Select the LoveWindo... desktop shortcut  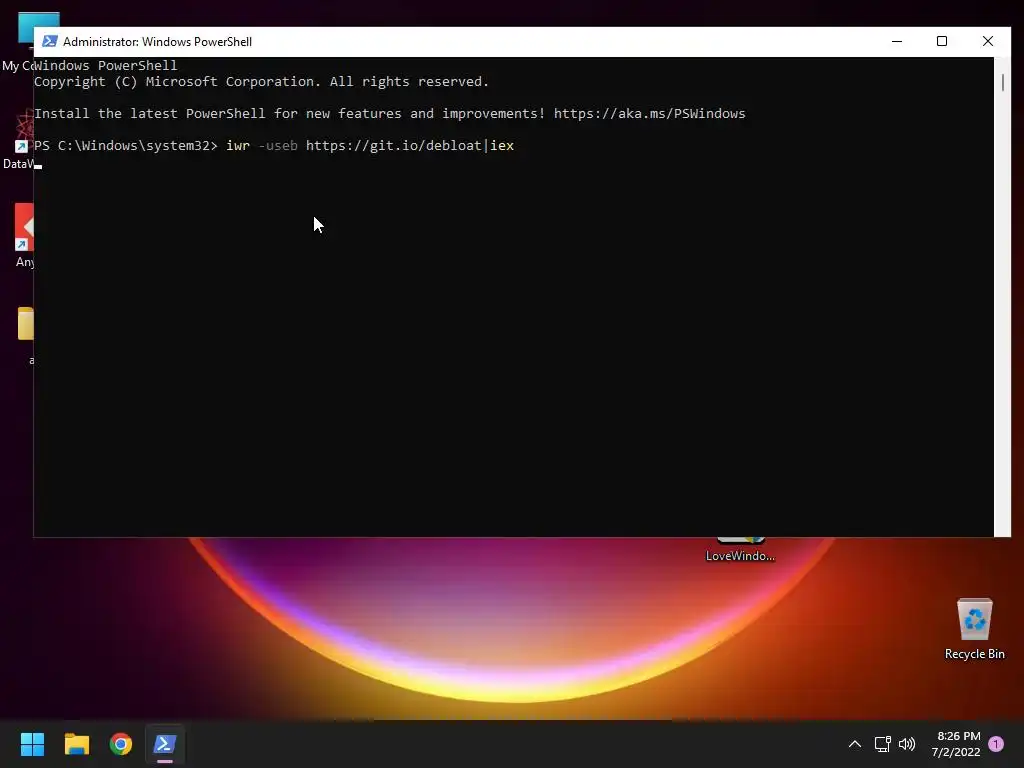(740, 550)
